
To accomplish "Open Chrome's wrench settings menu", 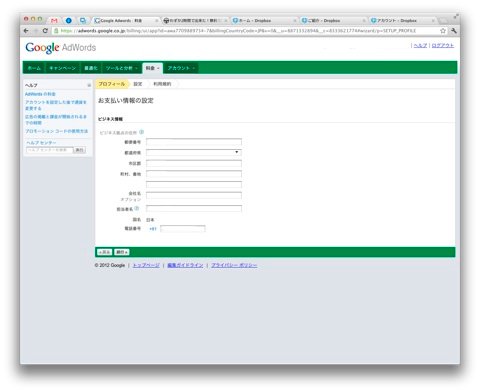I will pos(453,31).
